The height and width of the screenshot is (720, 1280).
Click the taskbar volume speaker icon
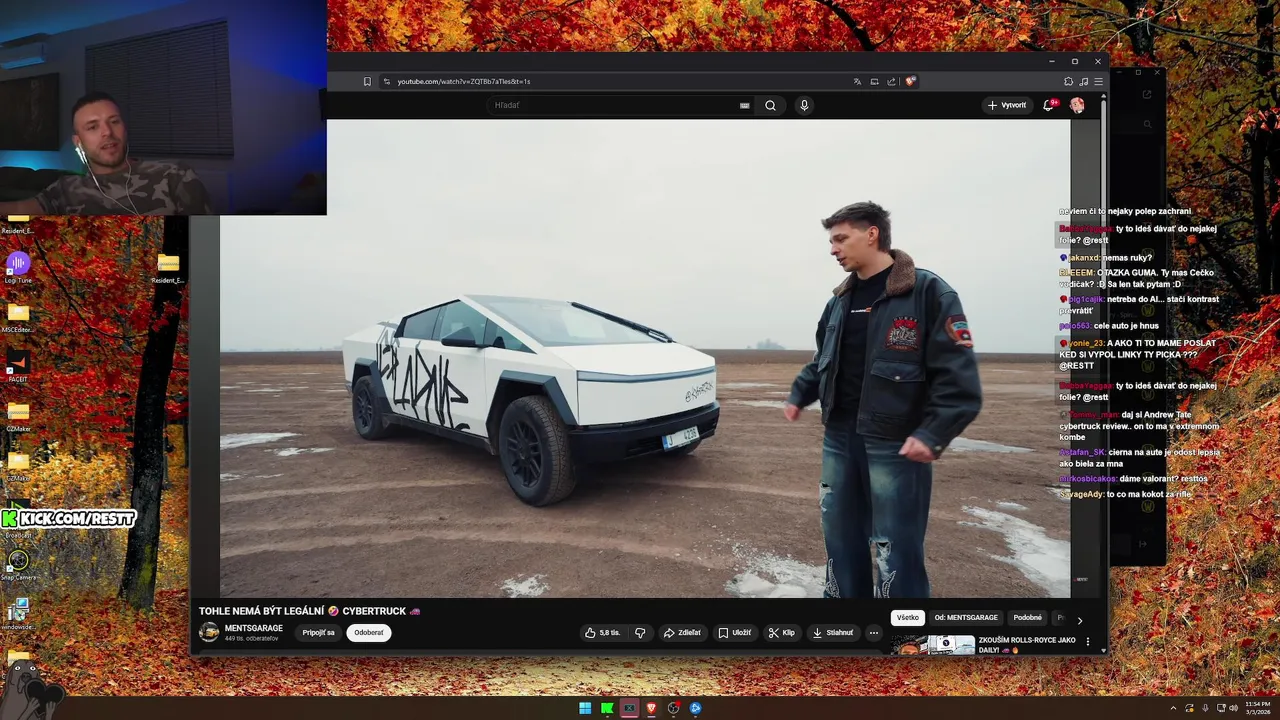(1233, 708)
